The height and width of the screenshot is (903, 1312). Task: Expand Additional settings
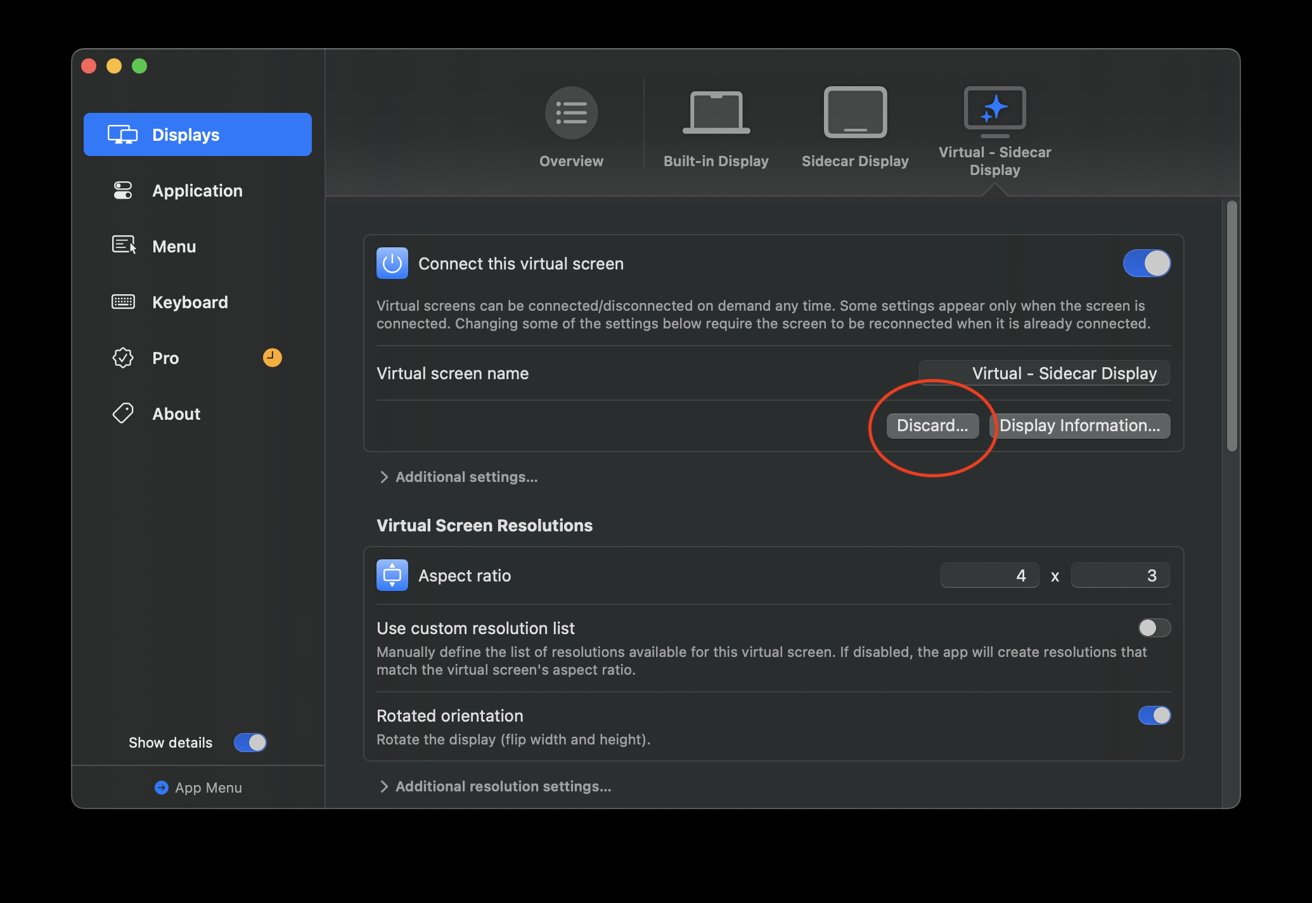tap(458, 477)
